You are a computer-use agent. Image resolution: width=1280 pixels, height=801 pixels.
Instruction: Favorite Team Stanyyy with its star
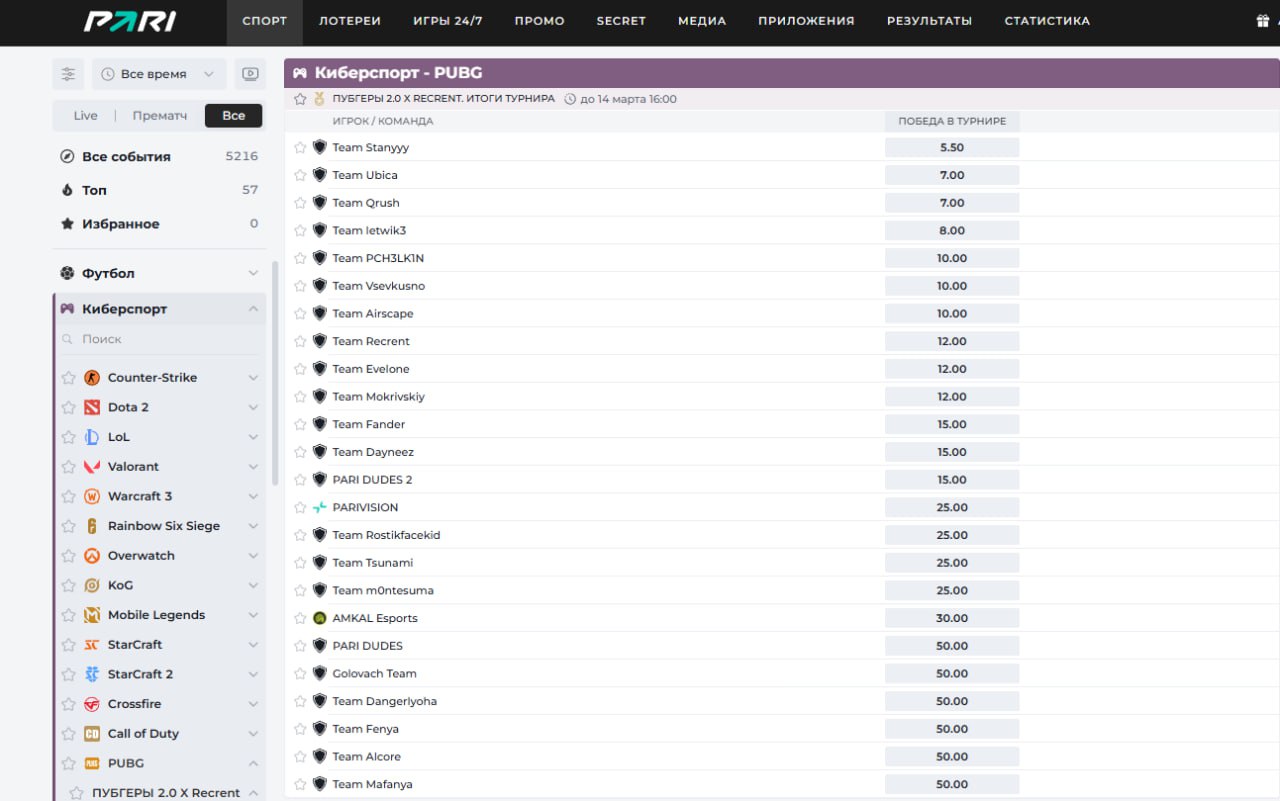click(x=300, y=147)
